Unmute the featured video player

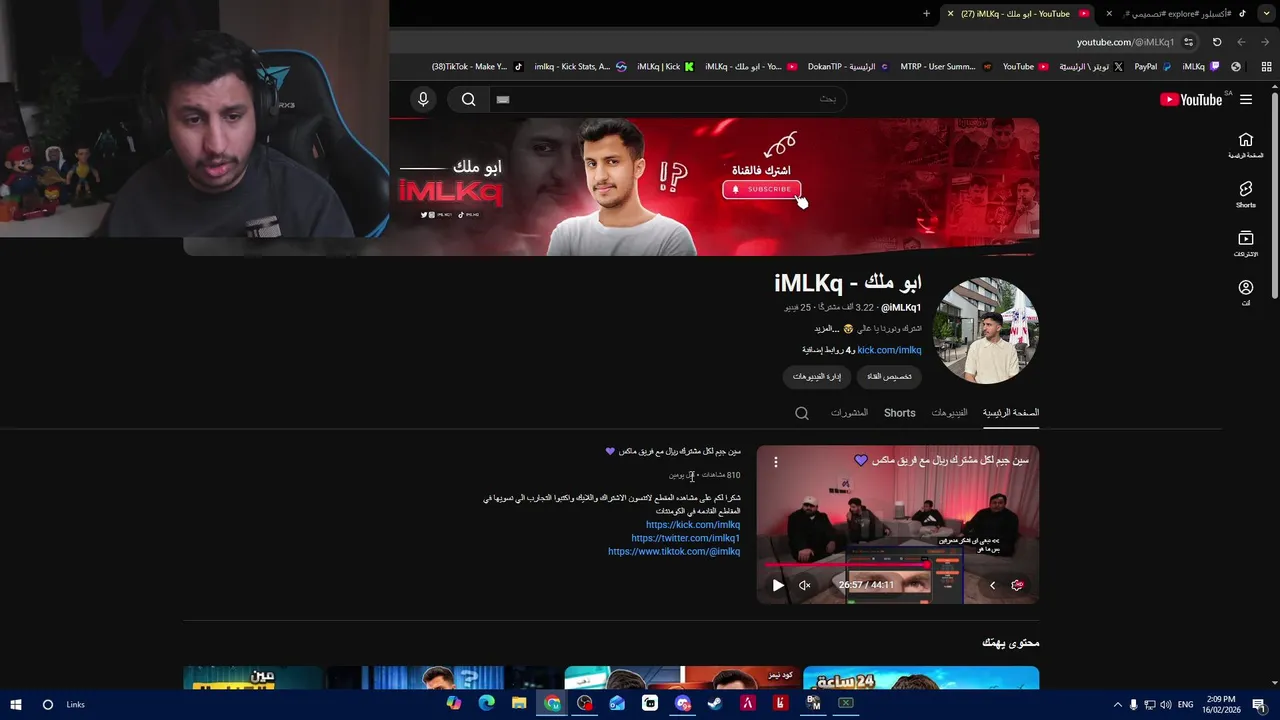coord(804,585)
